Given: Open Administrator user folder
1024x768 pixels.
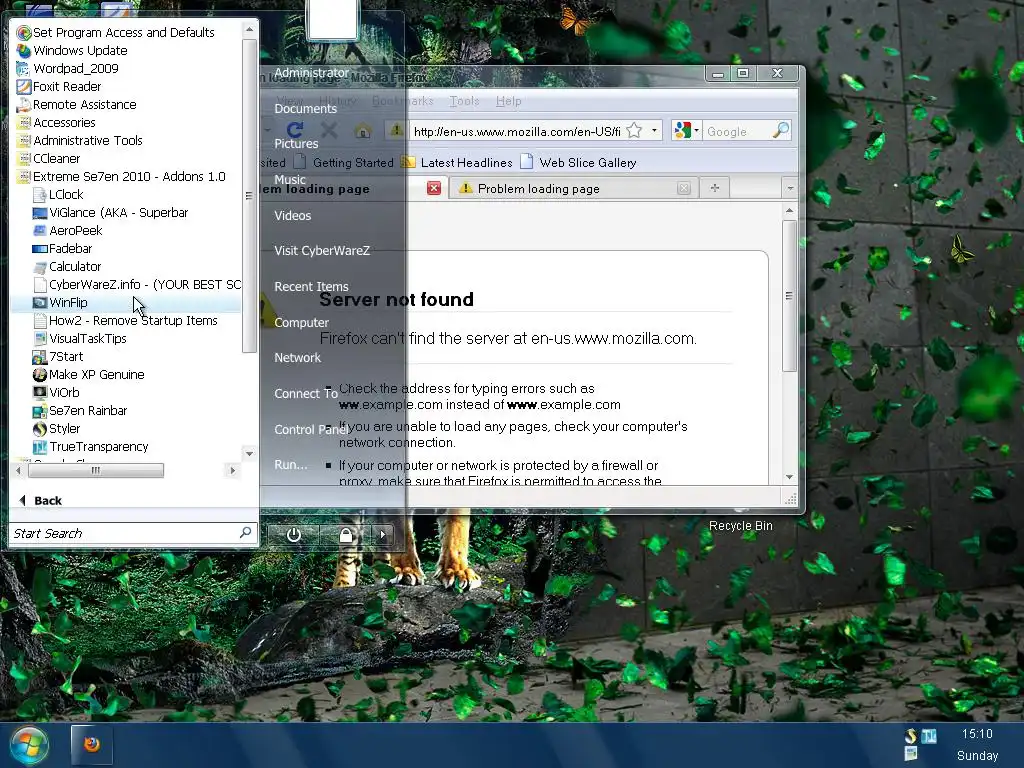Looking at the screenshot, I should pyautogui.click(x=311, y=72).
